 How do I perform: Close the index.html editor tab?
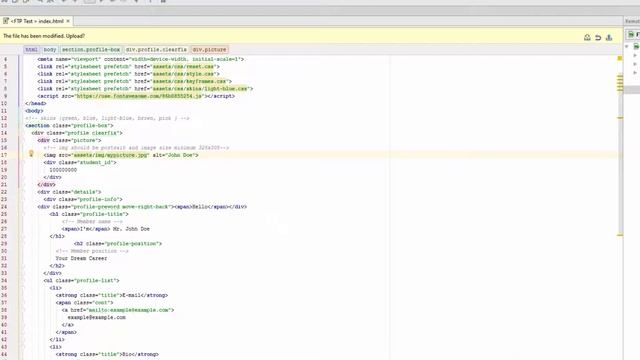point(68,21)
